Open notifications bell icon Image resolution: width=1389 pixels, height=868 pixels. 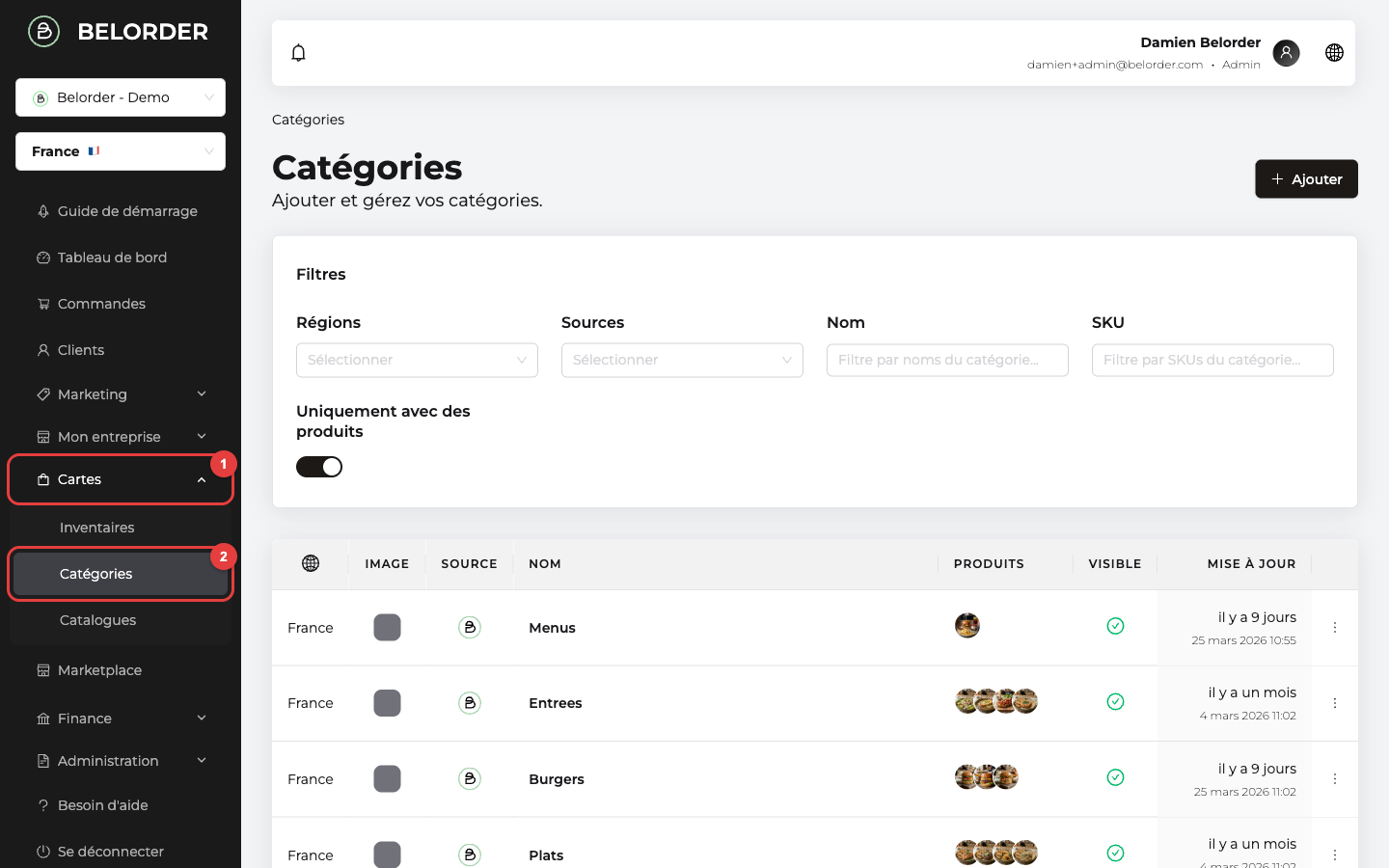(x=299, y=53)
